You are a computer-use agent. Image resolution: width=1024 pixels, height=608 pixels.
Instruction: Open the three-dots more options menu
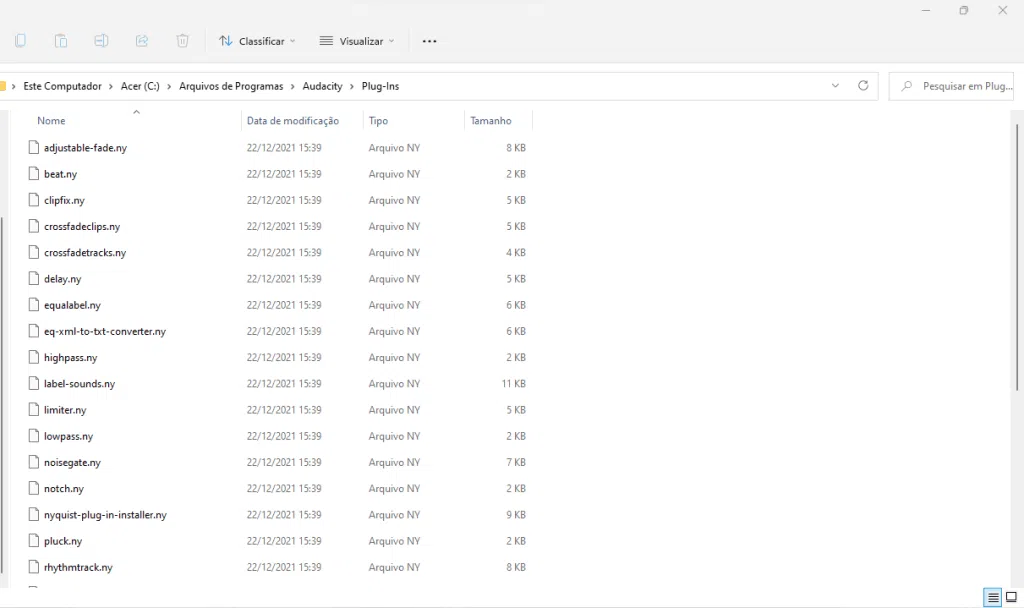click(430, 41)
